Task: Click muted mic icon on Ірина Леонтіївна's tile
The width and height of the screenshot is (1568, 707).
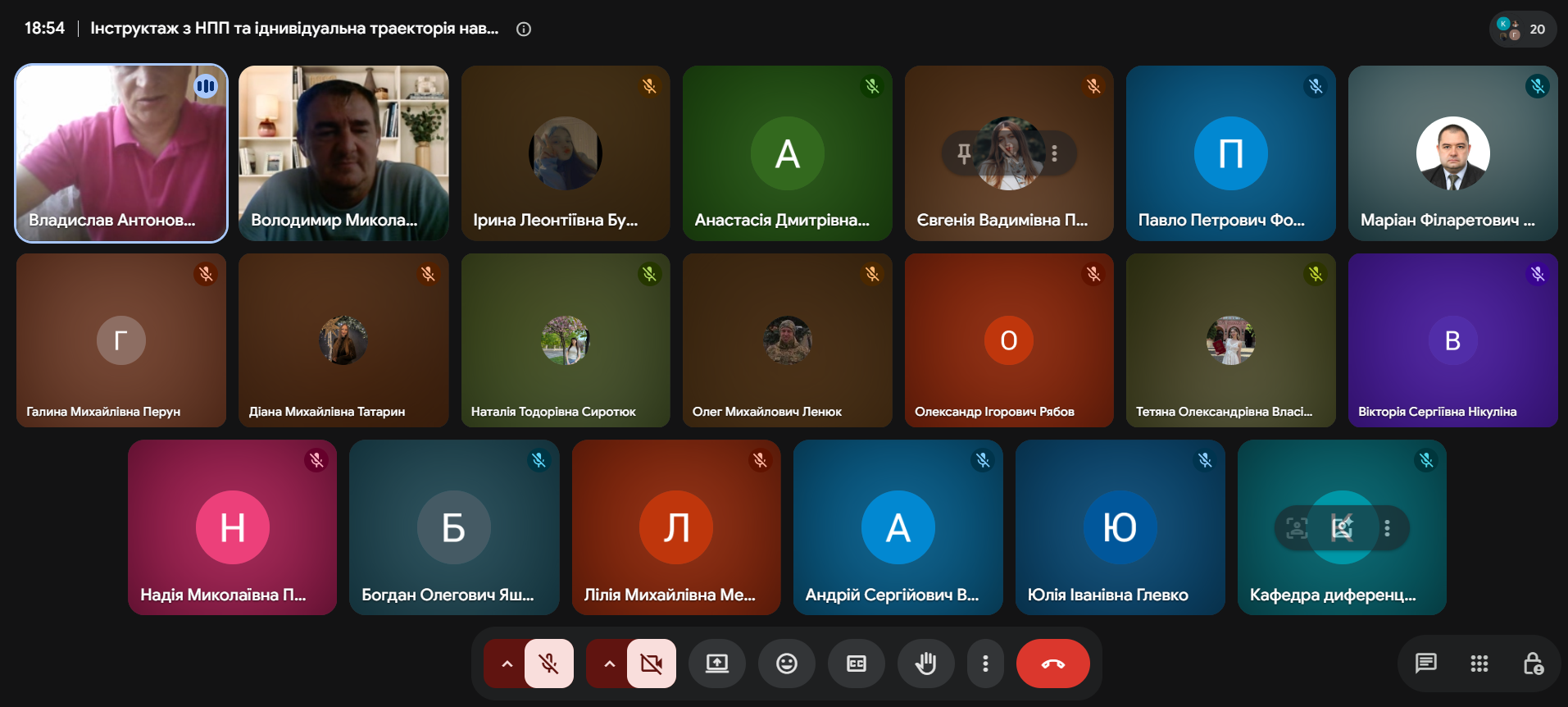Action: click(649, 86)
